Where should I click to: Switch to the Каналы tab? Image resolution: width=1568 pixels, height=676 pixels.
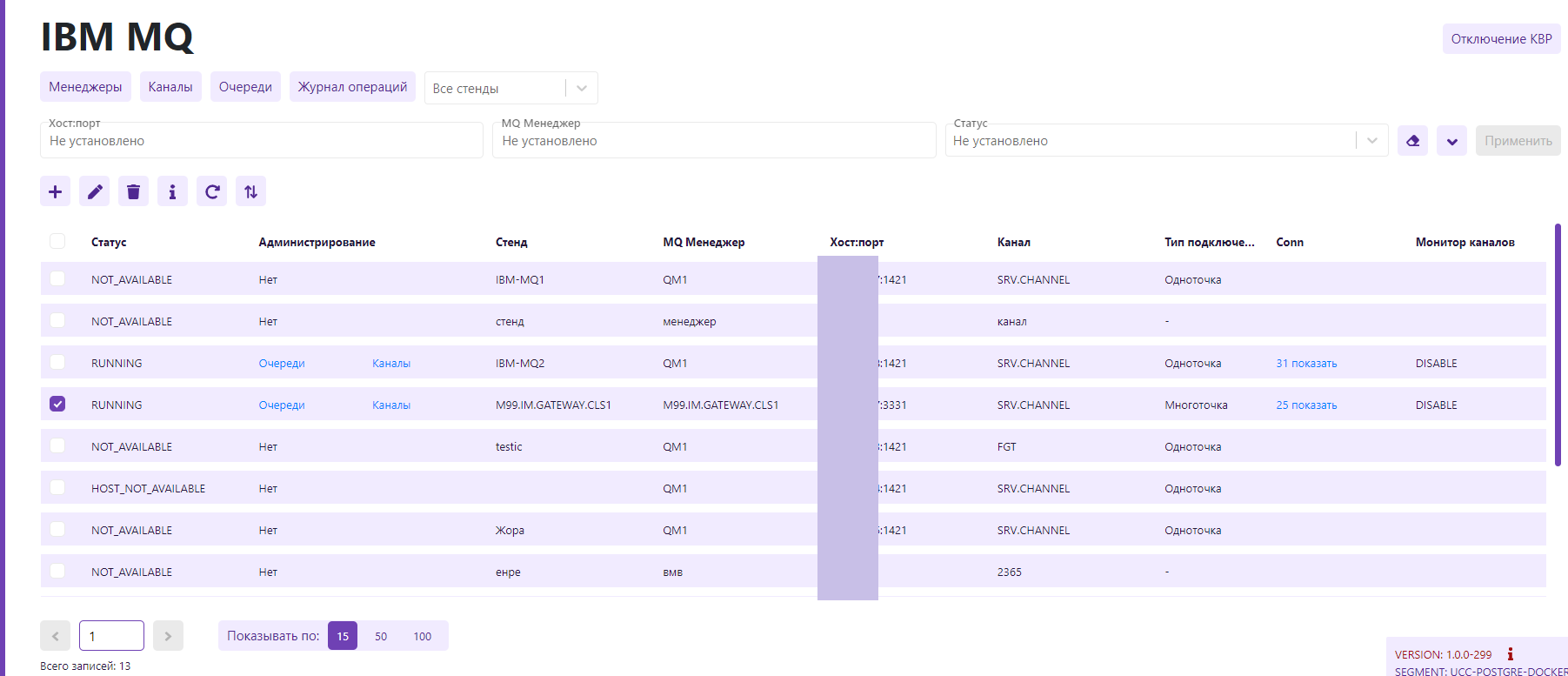[x=170, y=87]
